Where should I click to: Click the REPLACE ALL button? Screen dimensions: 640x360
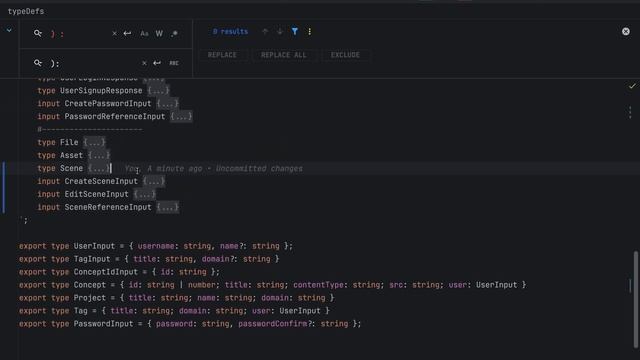[x=284, y=55]
